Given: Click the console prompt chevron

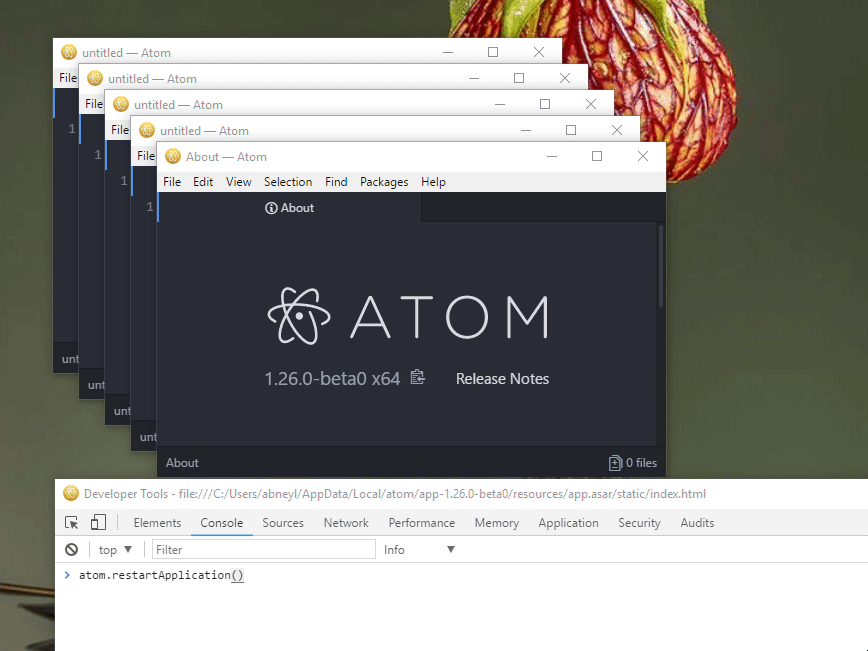Looking at the screenshot, I should pyautogui.click(x=67, y=575).
